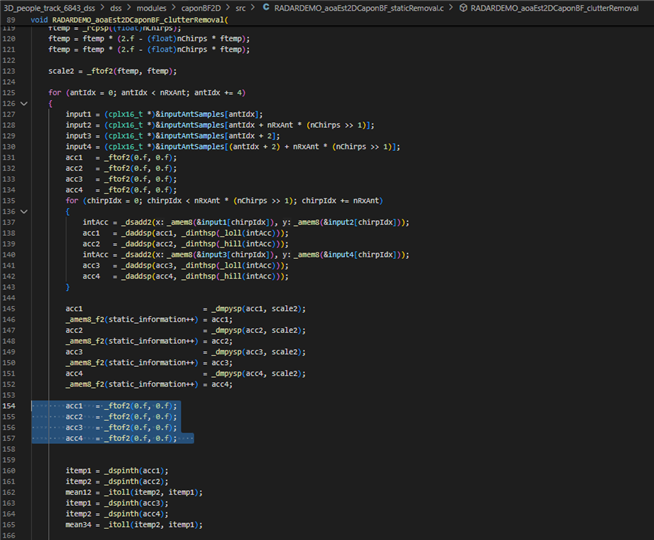This screenshot has width=654, height=540.
Task: Open the RADARDEMO_aoaEst2DCaponBF_clutterRemoval symbol breadcrumb
Action: 554,8
